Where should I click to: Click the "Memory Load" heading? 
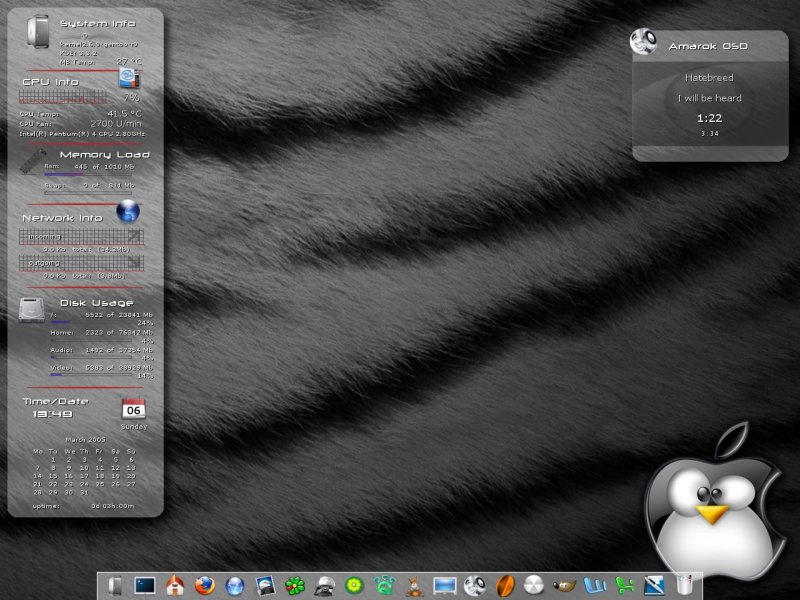105,155
